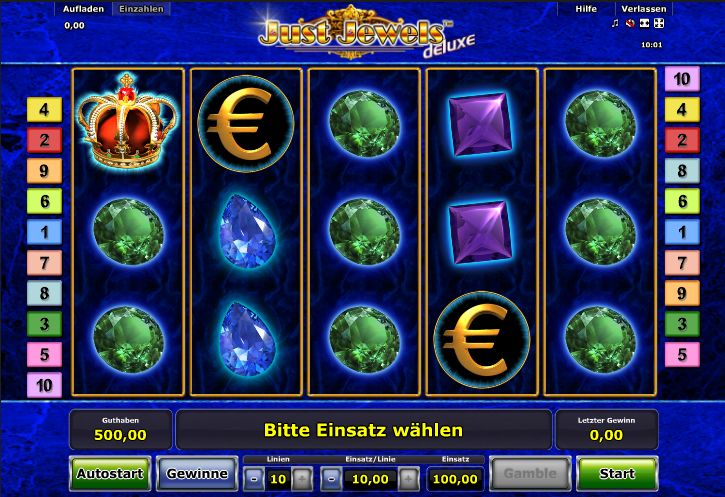Viewport: 725px width, 497px height.
Task: Click the center green emerald on reel three
Action: (x=364, y=232)
